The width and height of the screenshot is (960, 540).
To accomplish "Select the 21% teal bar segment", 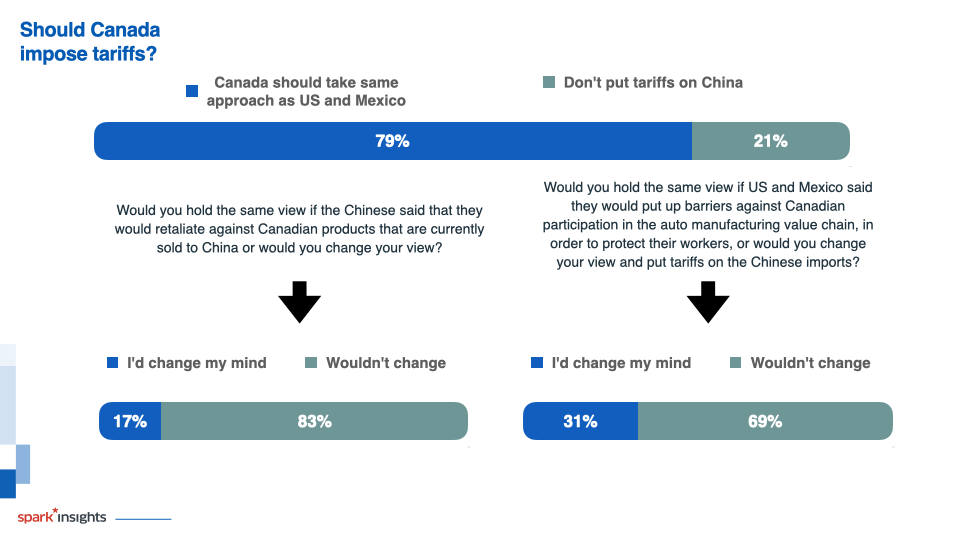I will tap(771, 141).
